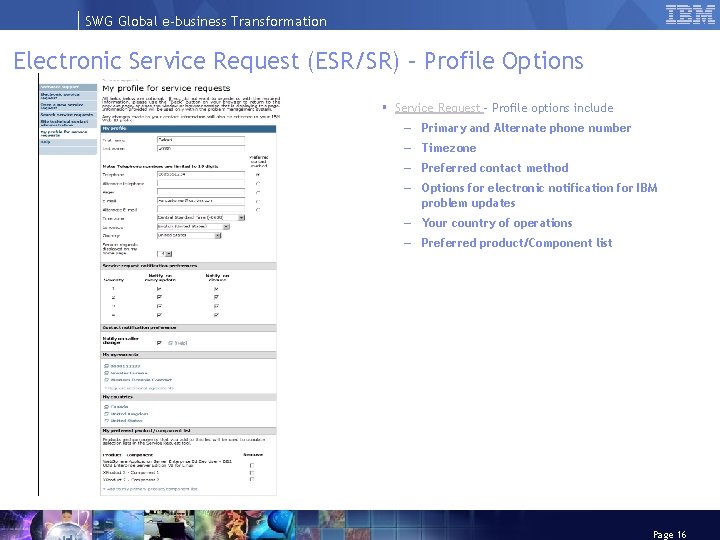Toggle severity 3 notify on every update
The image size is (720, 540).
coord(159,306)
